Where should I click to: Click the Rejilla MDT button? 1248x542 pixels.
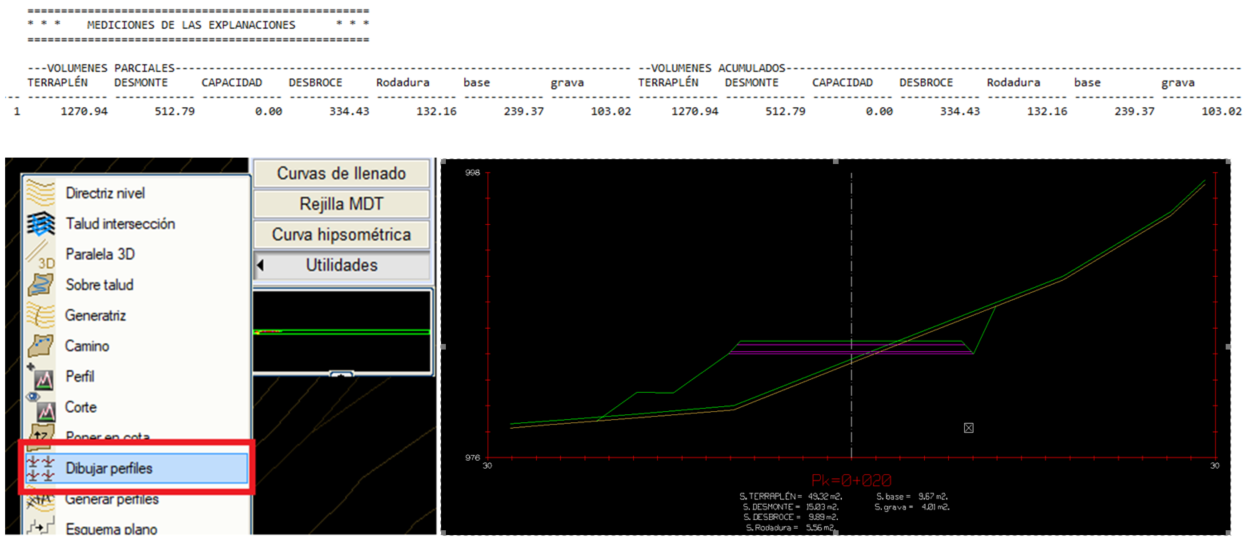pyautogui.click(x=342, y=204)
